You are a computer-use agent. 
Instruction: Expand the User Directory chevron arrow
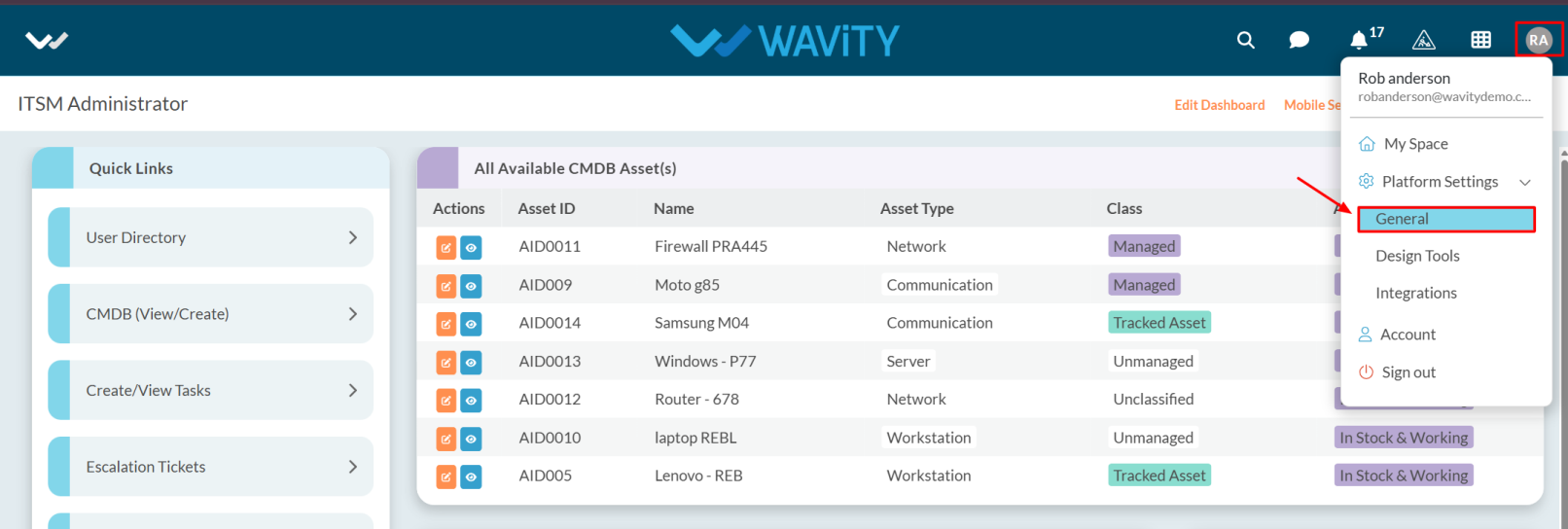(x=352, y=237)
